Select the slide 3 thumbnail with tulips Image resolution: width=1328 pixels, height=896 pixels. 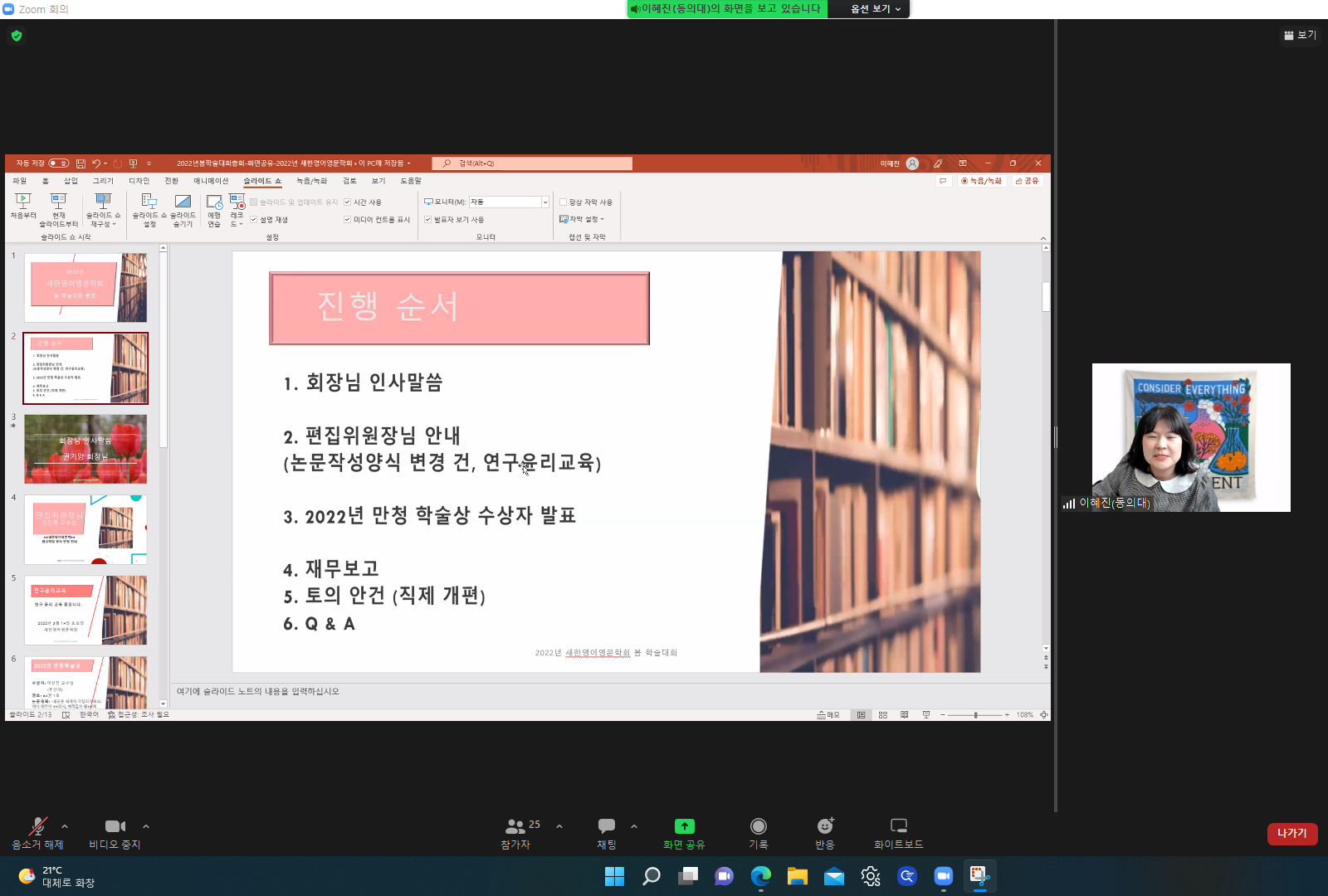pyautogui.click(x=85, y=449)
